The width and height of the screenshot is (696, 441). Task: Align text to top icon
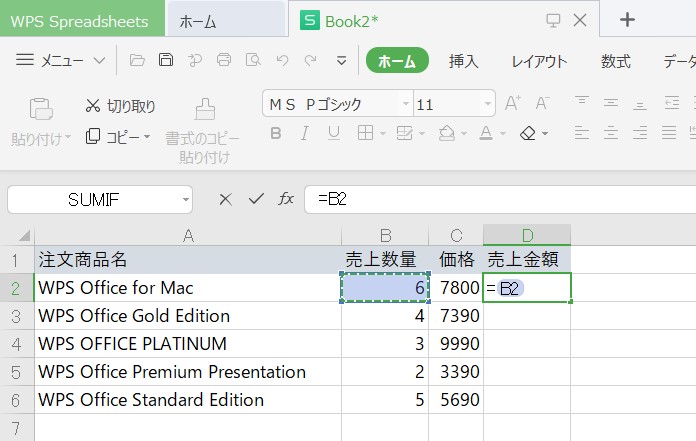581,102
